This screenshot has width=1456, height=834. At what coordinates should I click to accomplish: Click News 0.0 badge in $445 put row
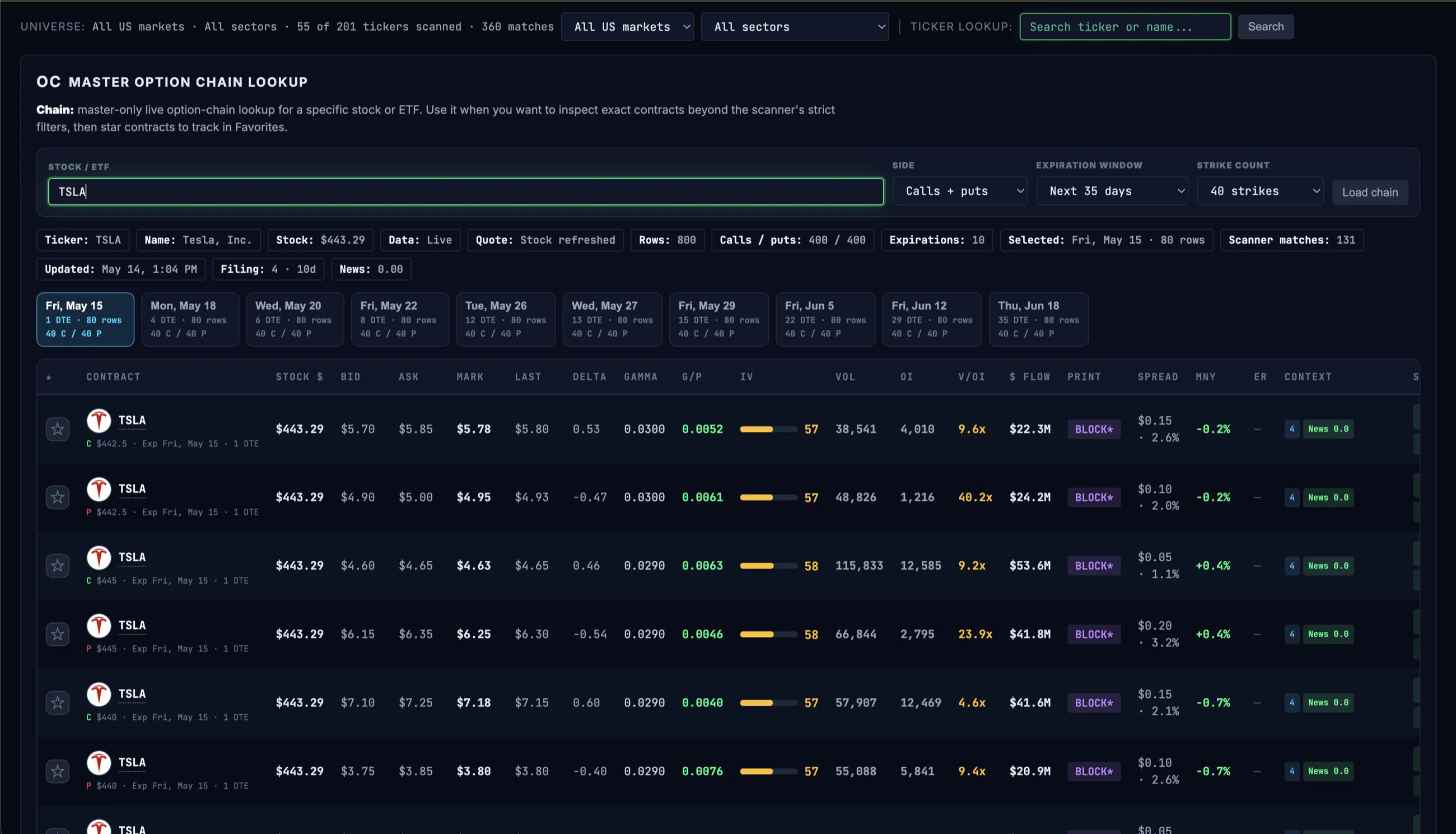tap(1328, 634)
